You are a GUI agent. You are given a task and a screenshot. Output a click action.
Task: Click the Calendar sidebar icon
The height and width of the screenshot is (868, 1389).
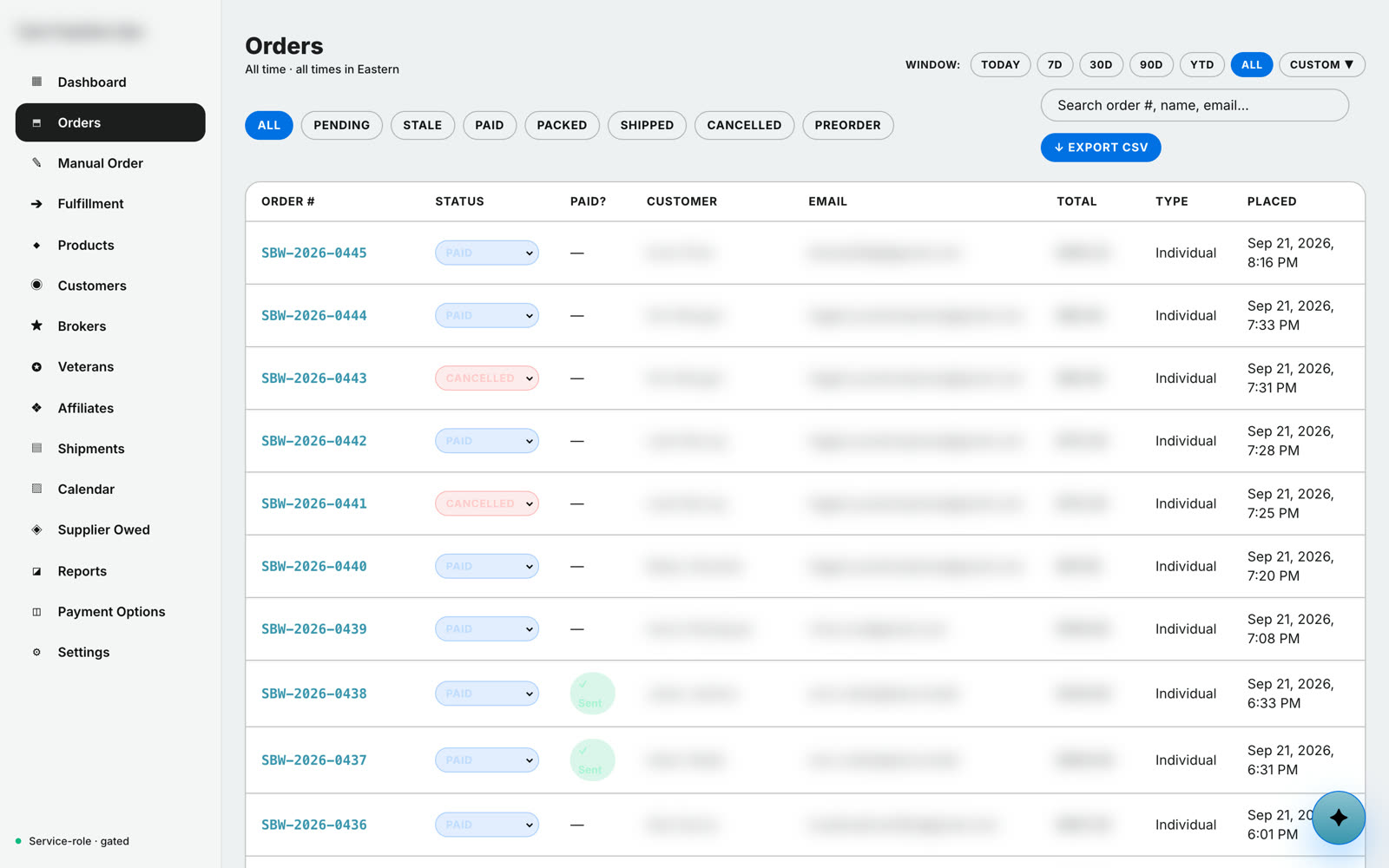(36, 489)
